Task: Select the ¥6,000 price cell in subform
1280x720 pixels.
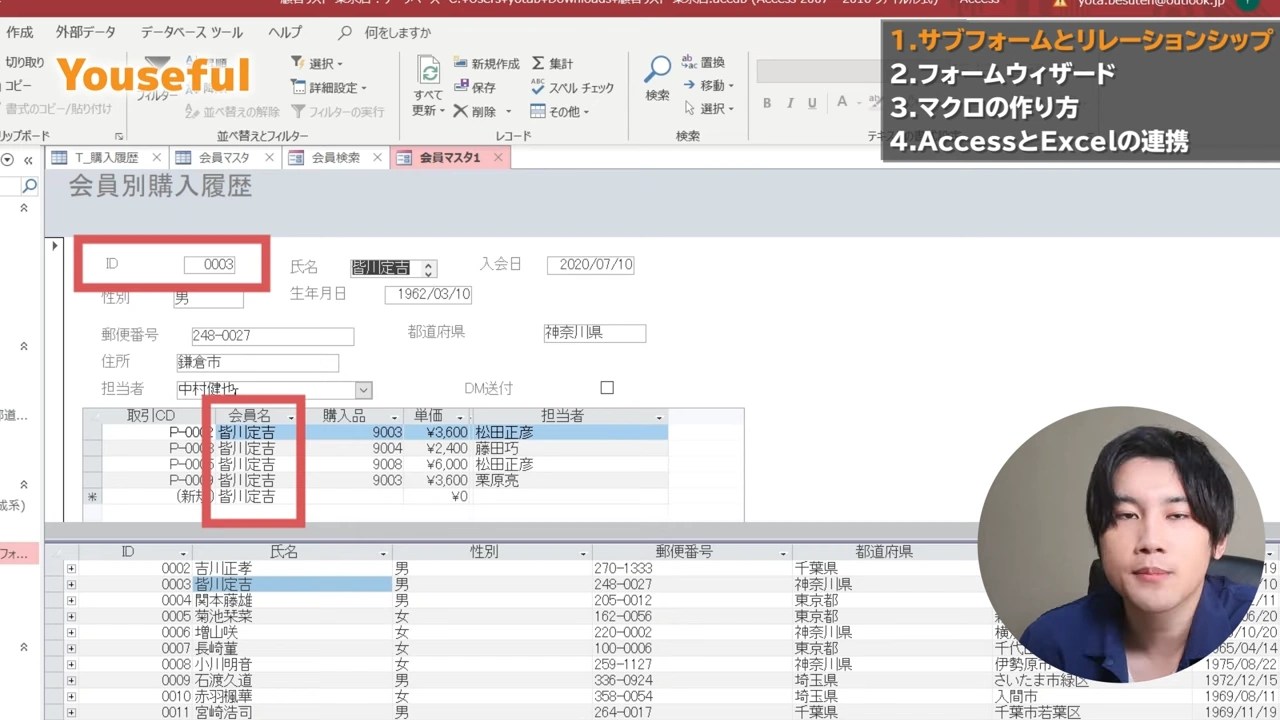Action: point(438,465)
